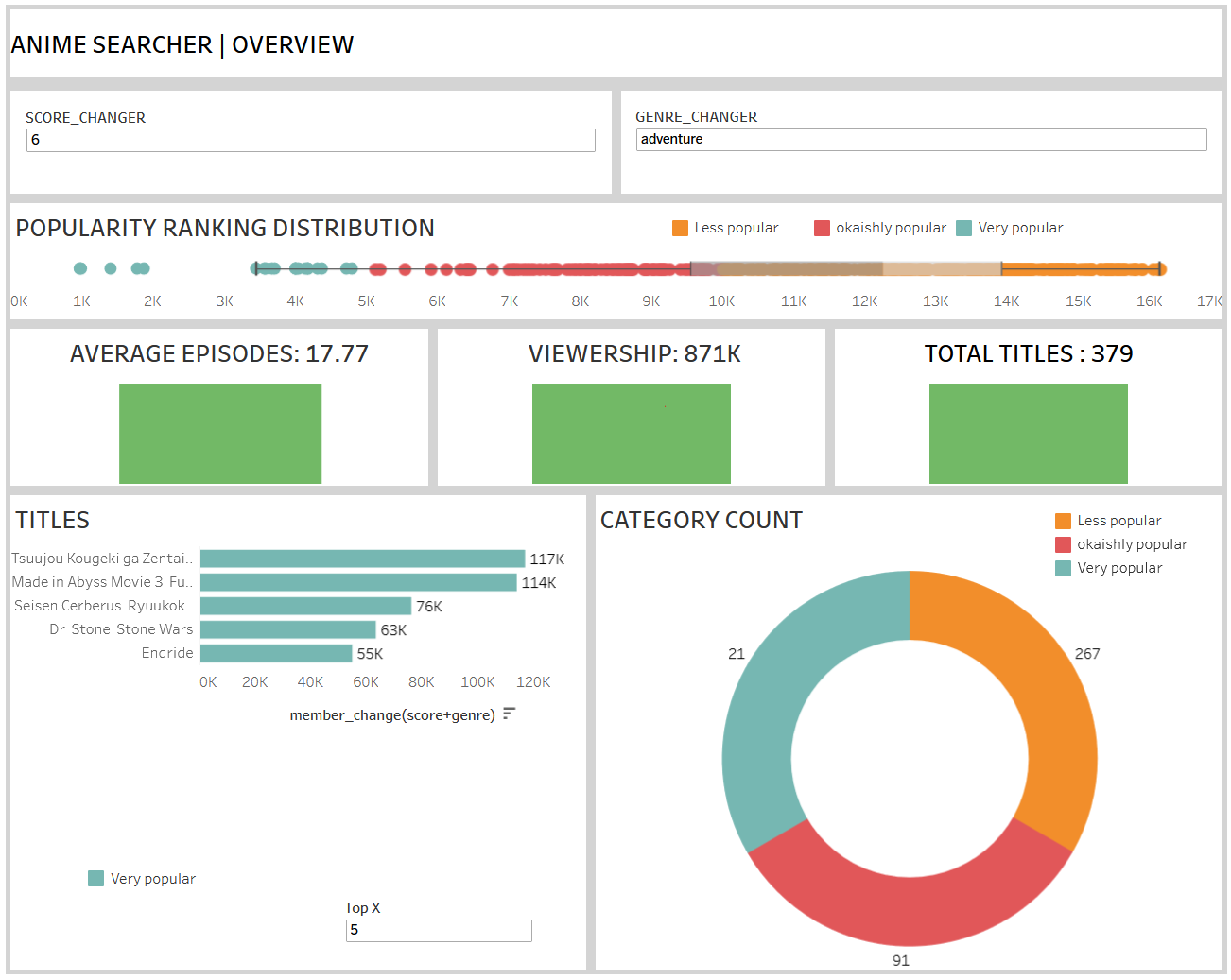
Task: Select the teal Very popular swatch in distribution legend
Action: 963,228
